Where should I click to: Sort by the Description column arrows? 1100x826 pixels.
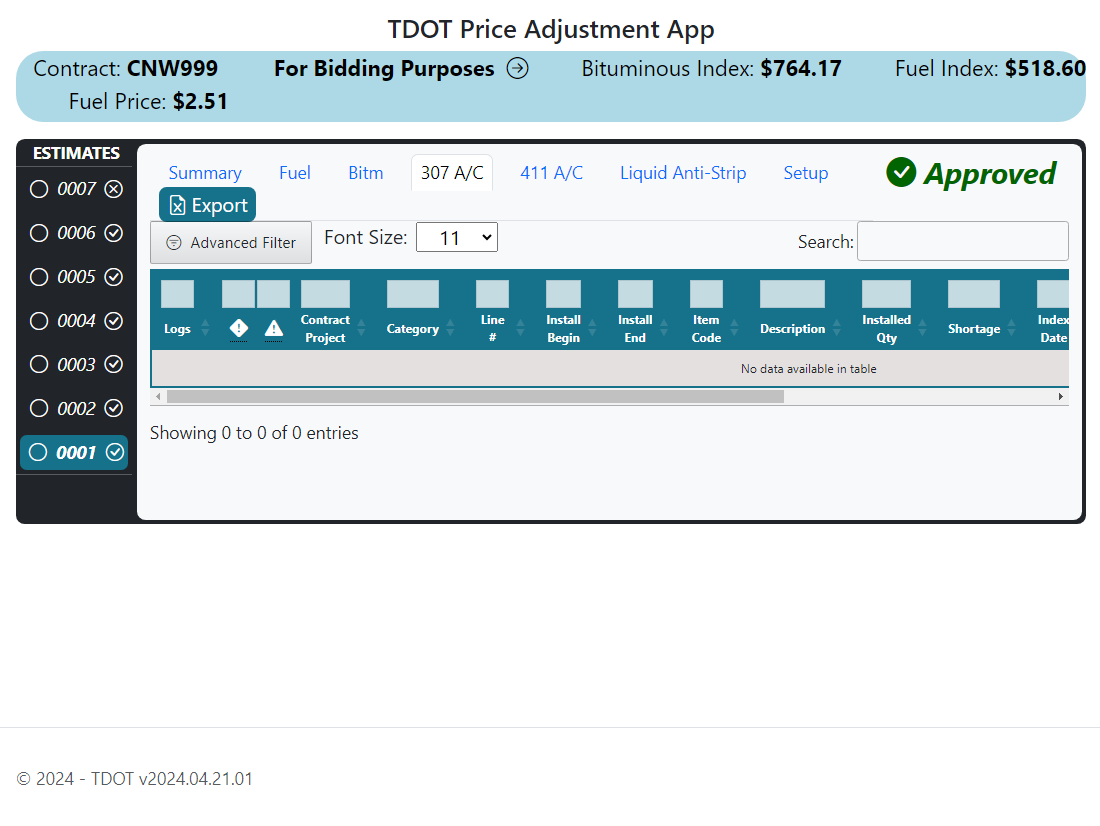tap(837, 328)
